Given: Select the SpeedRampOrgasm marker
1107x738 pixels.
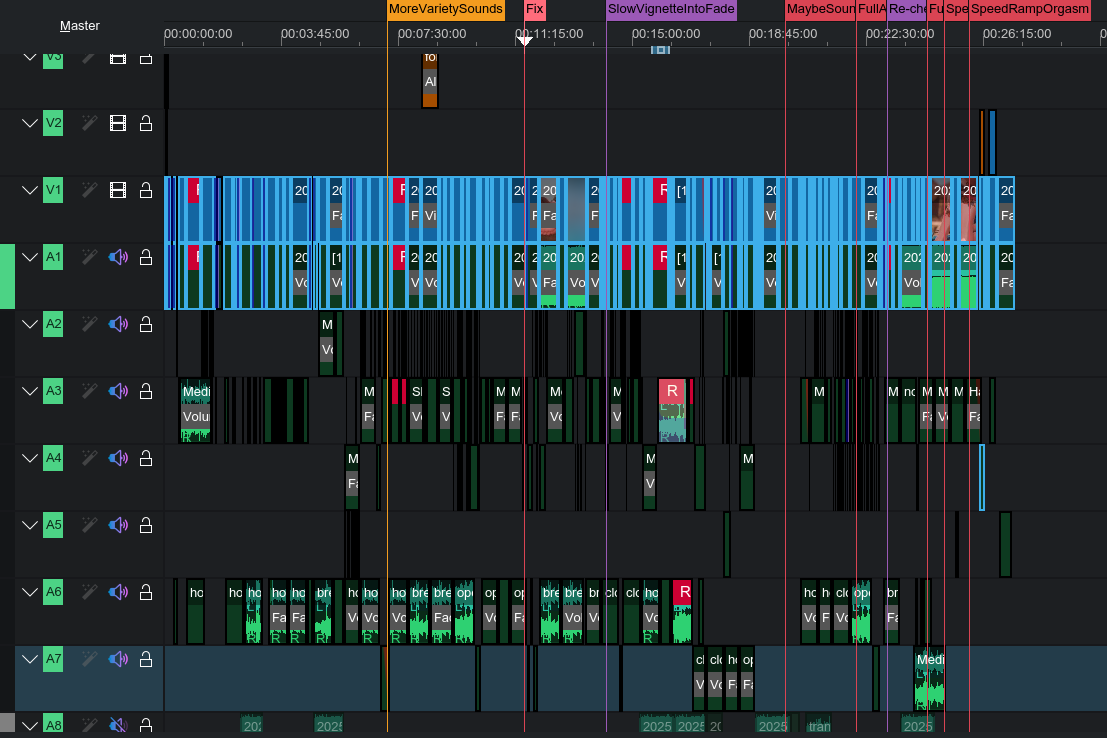Looking at the screenshot, I should pyautogui.click(x=1029, y=9).
